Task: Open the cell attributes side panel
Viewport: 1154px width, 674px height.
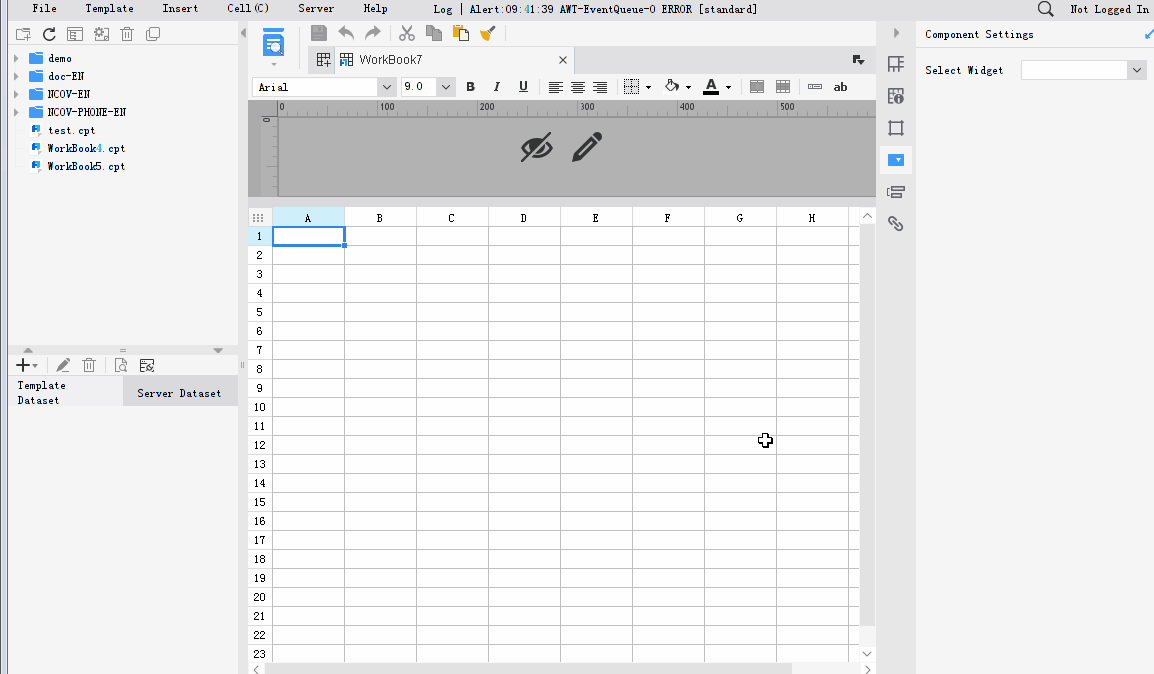Action: tap(896, 64)
